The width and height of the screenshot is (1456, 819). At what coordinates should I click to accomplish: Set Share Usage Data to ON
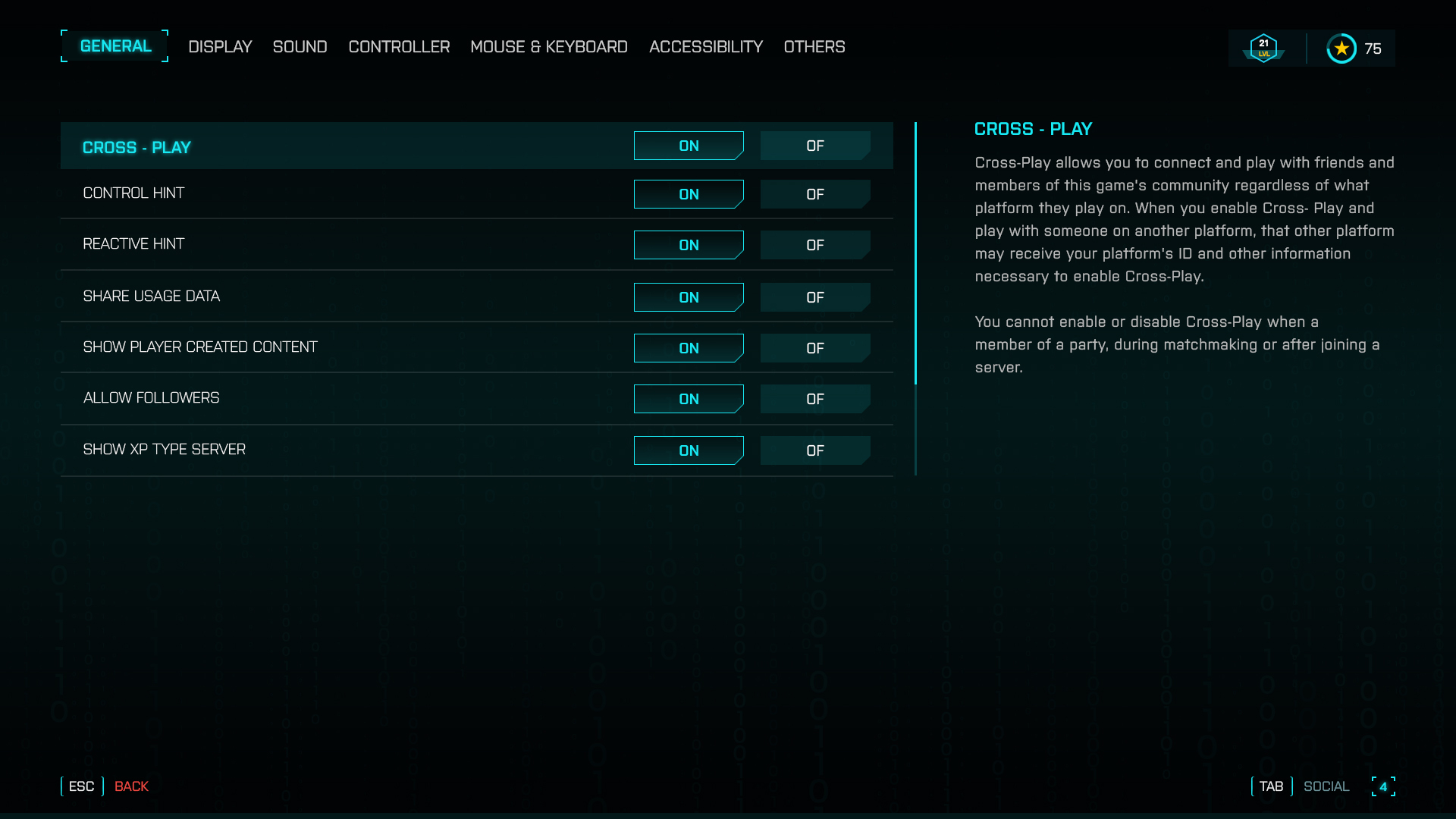click(689, 297)
